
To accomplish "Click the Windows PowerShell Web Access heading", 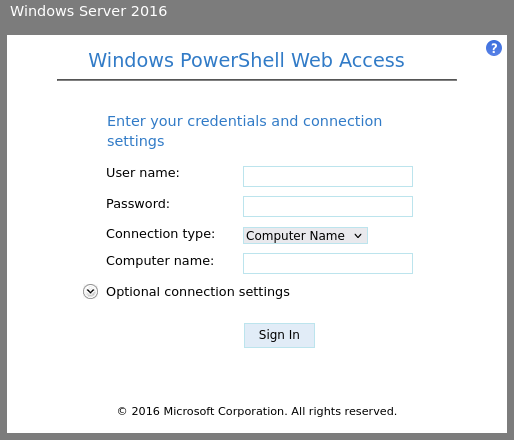I will tap(246, 60).
